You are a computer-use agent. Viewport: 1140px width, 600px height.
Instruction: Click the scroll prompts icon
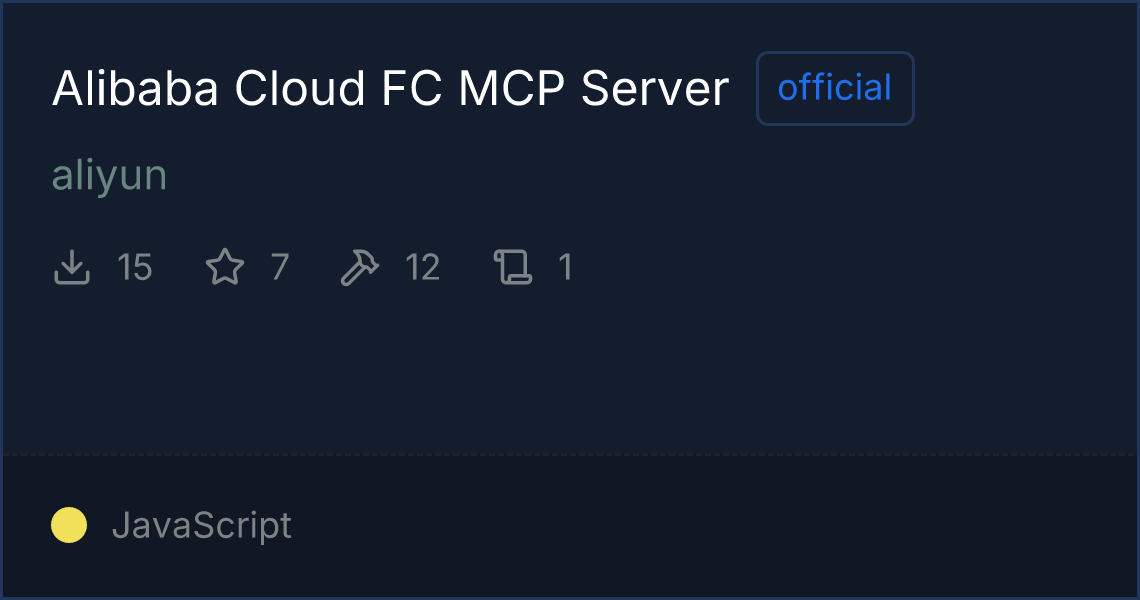[x=513, y=268]
